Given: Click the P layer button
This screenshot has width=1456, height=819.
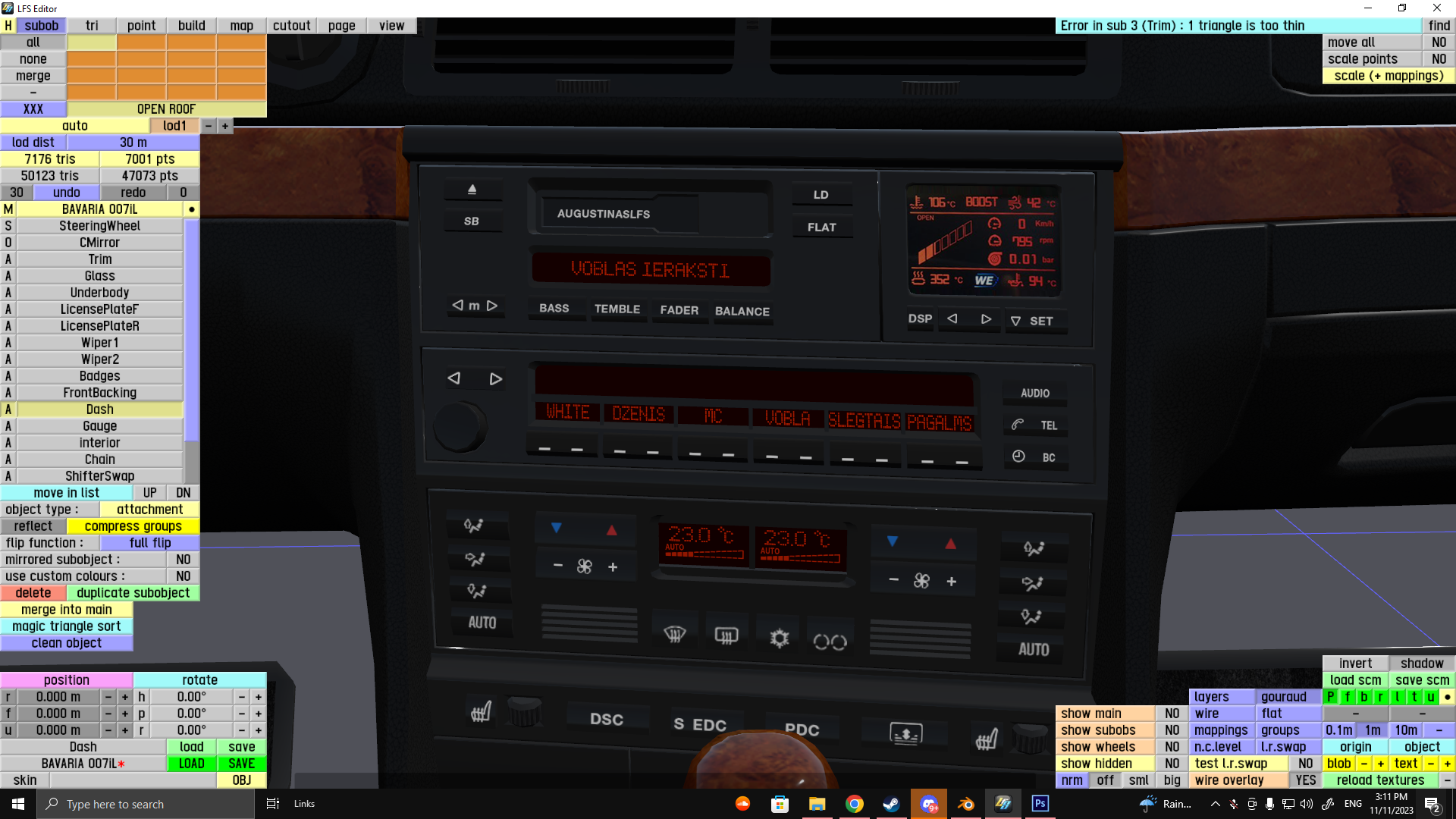Looking at the screenshot, I should 1331,697.
